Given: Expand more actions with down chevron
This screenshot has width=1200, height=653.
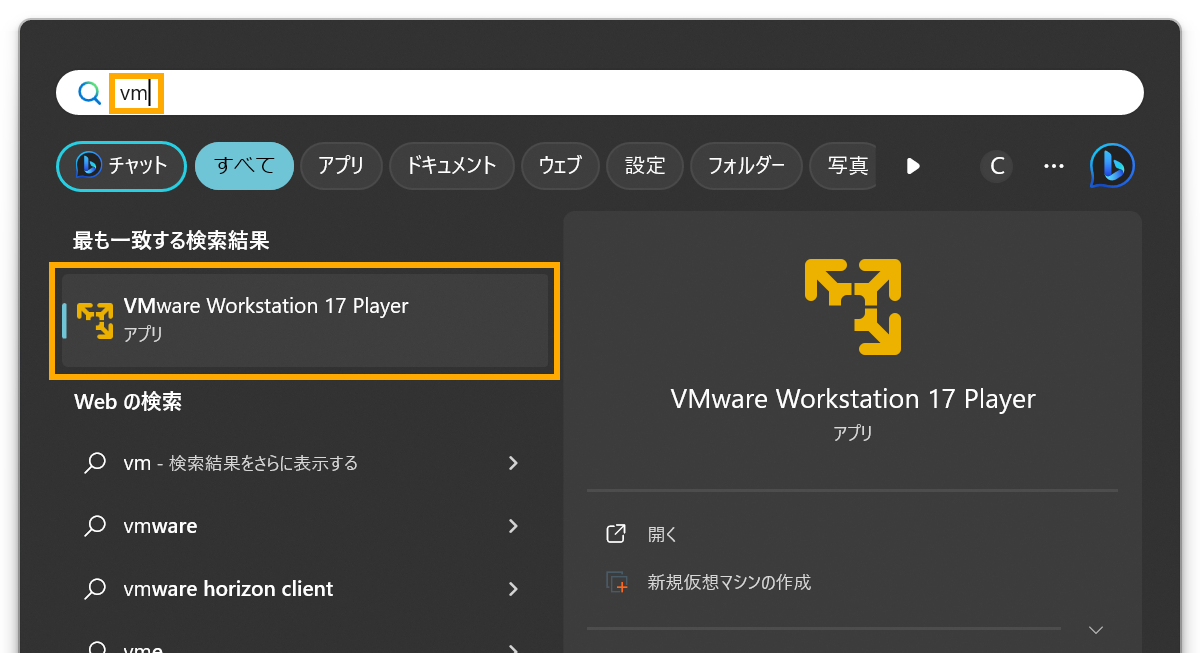Looking at the screenshot, I should [1096, 630].
